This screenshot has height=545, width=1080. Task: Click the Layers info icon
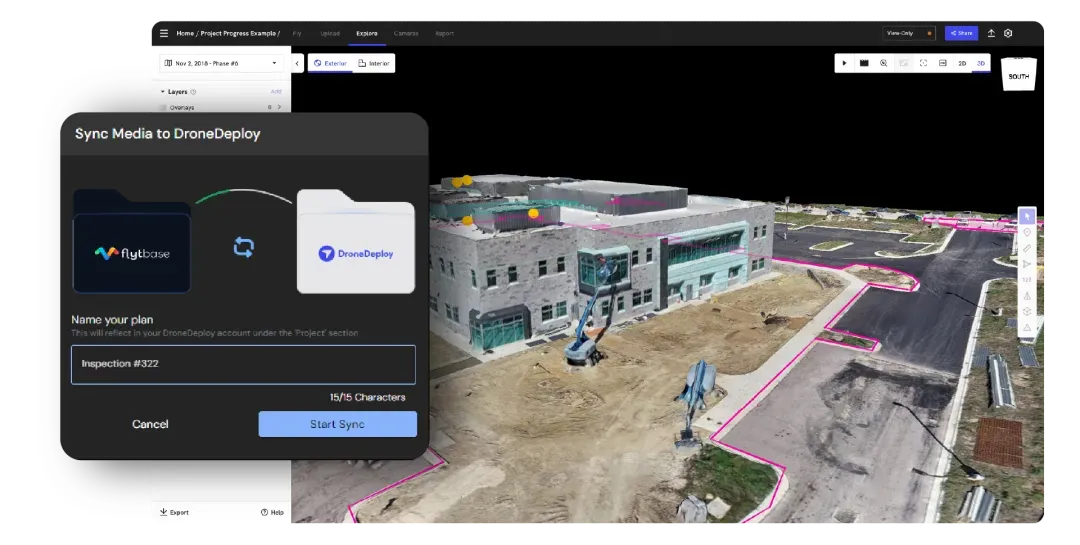[x=193, y=92]
